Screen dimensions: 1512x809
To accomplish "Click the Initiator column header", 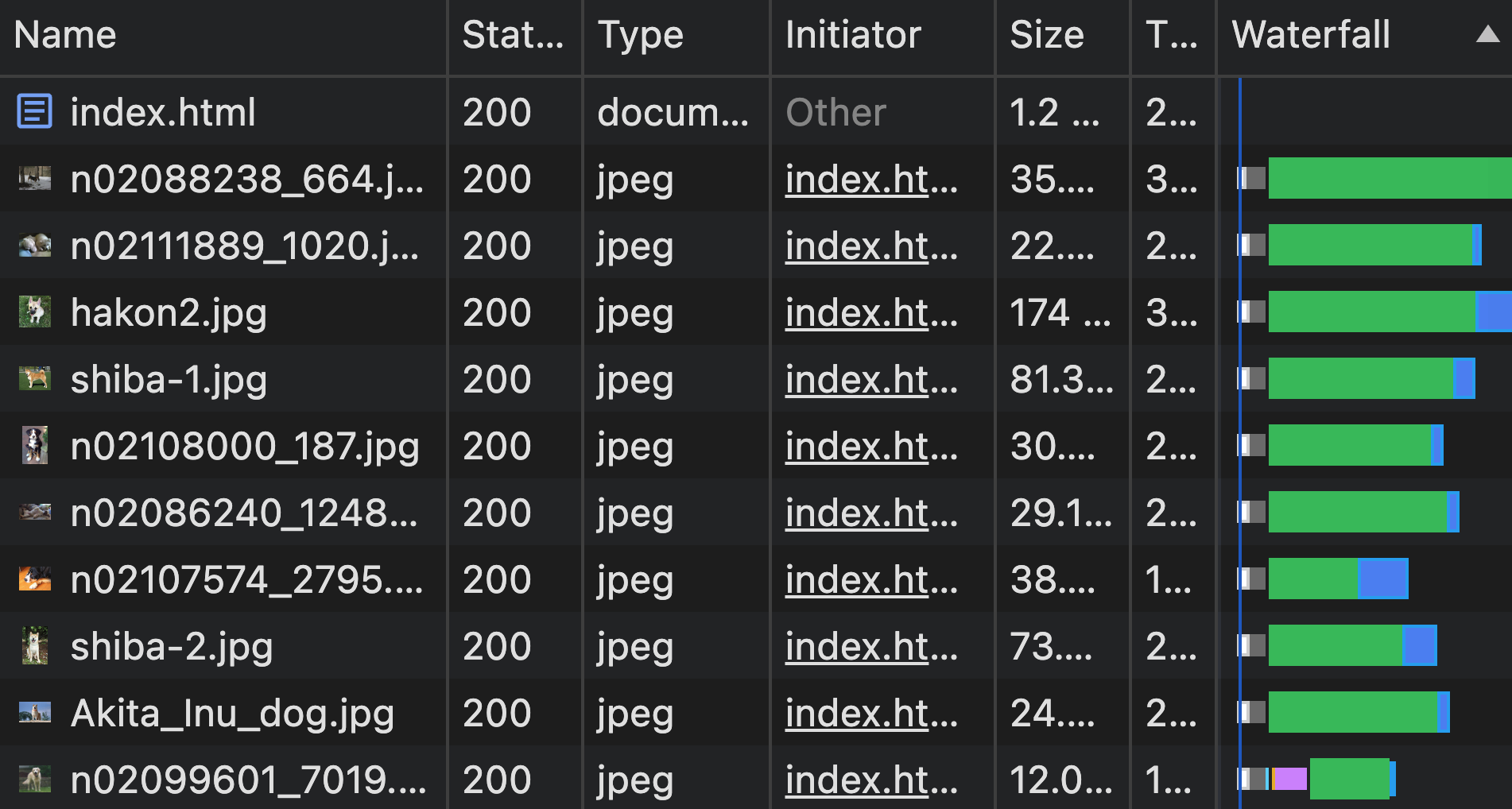I will click(851, 35).
